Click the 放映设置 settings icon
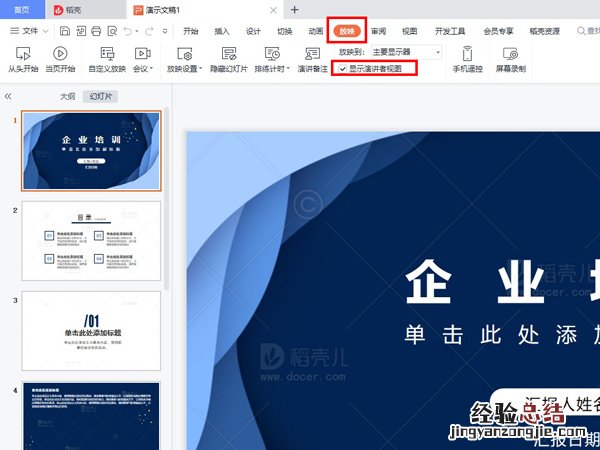 pyautogui.click(x=184, y=54)
